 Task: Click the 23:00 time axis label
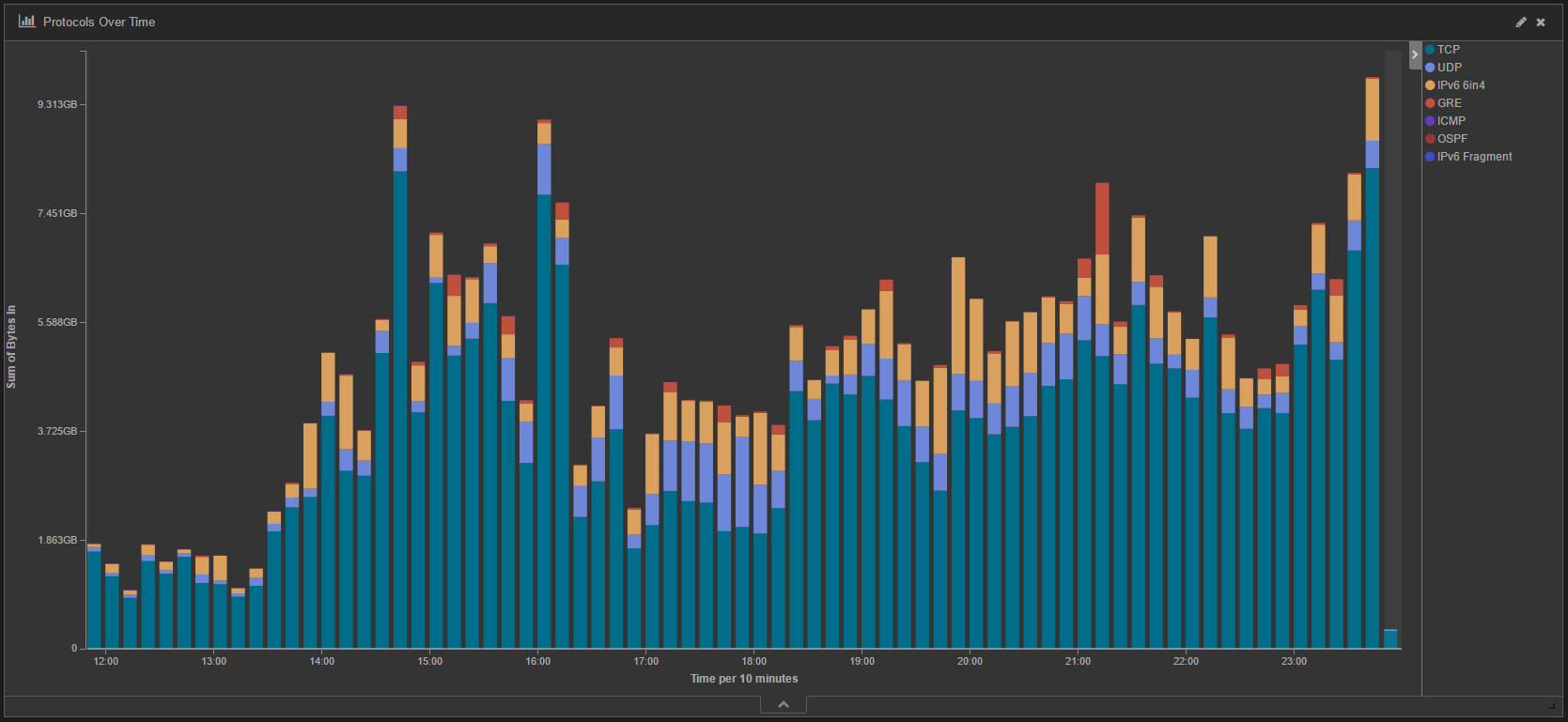pyautogui.click(x=1295, y=661)
